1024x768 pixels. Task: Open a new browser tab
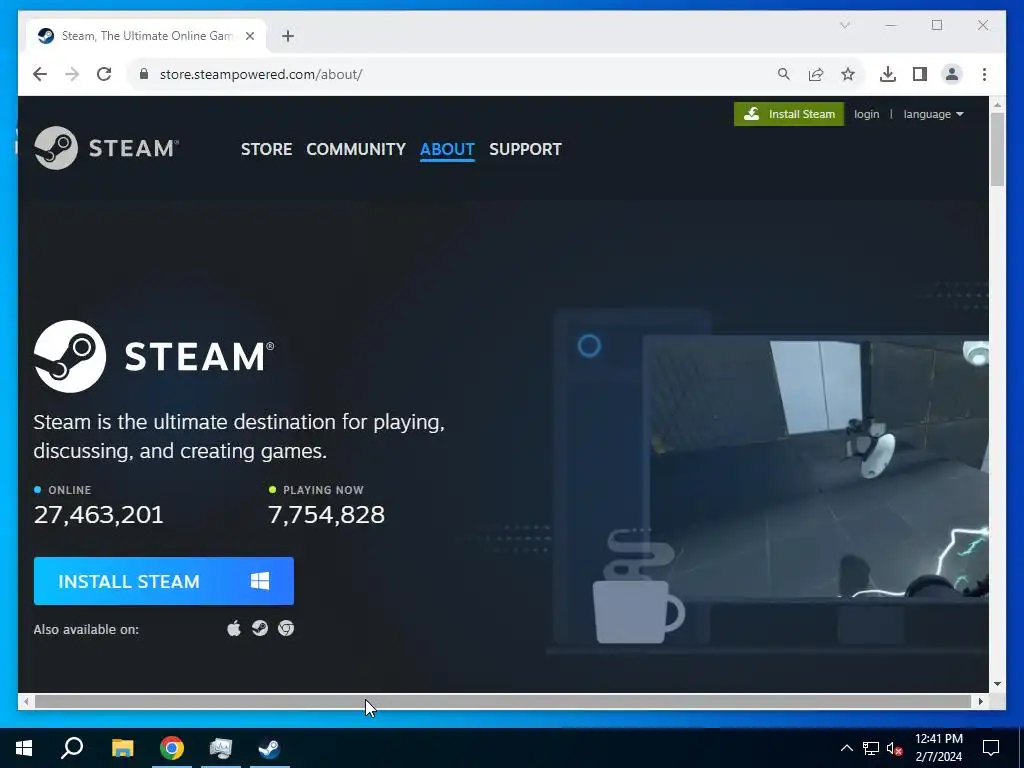[288, 36]
